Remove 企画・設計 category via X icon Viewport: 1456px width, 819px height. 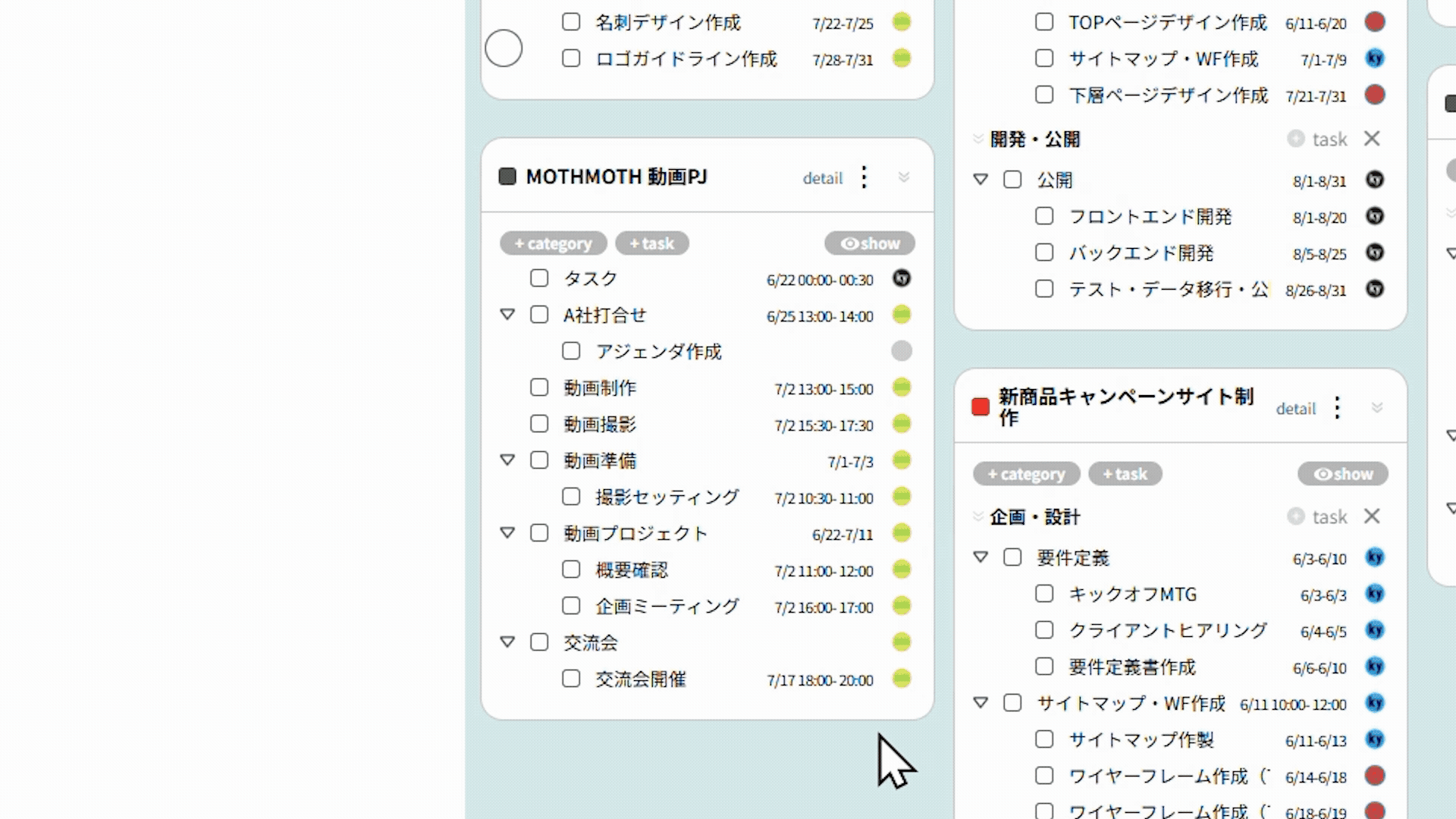tap(1371, 516)
